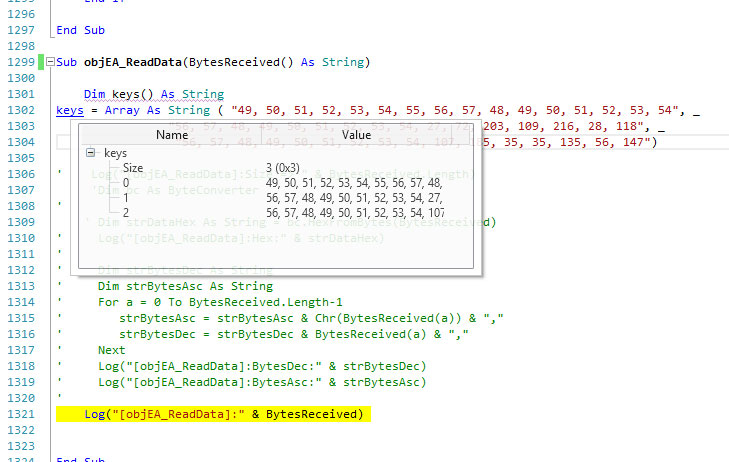Viewport: 729px width, 462px height.
Task: Click 'strBytesAsc = strBytesAsc' comment on line 1315
Action: click(x=311, y=318)
